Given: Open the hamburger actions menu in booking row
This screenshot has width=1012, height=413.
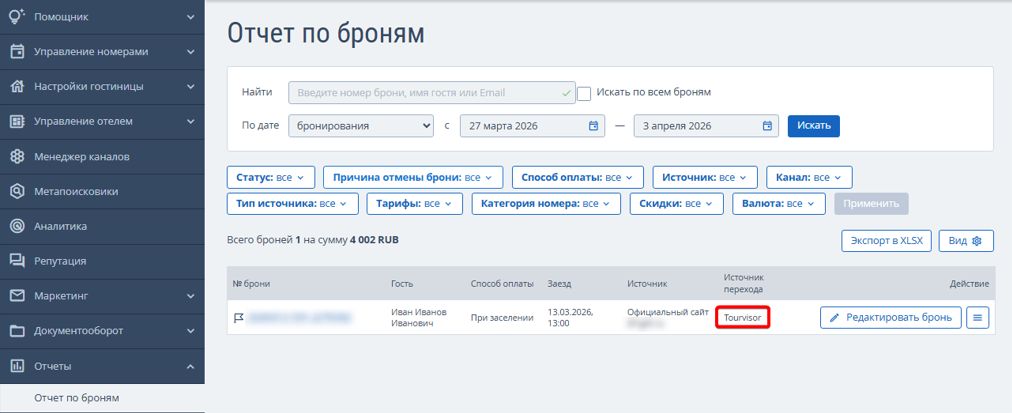Looking at the screenshot, I should click(x=978, y=318).
